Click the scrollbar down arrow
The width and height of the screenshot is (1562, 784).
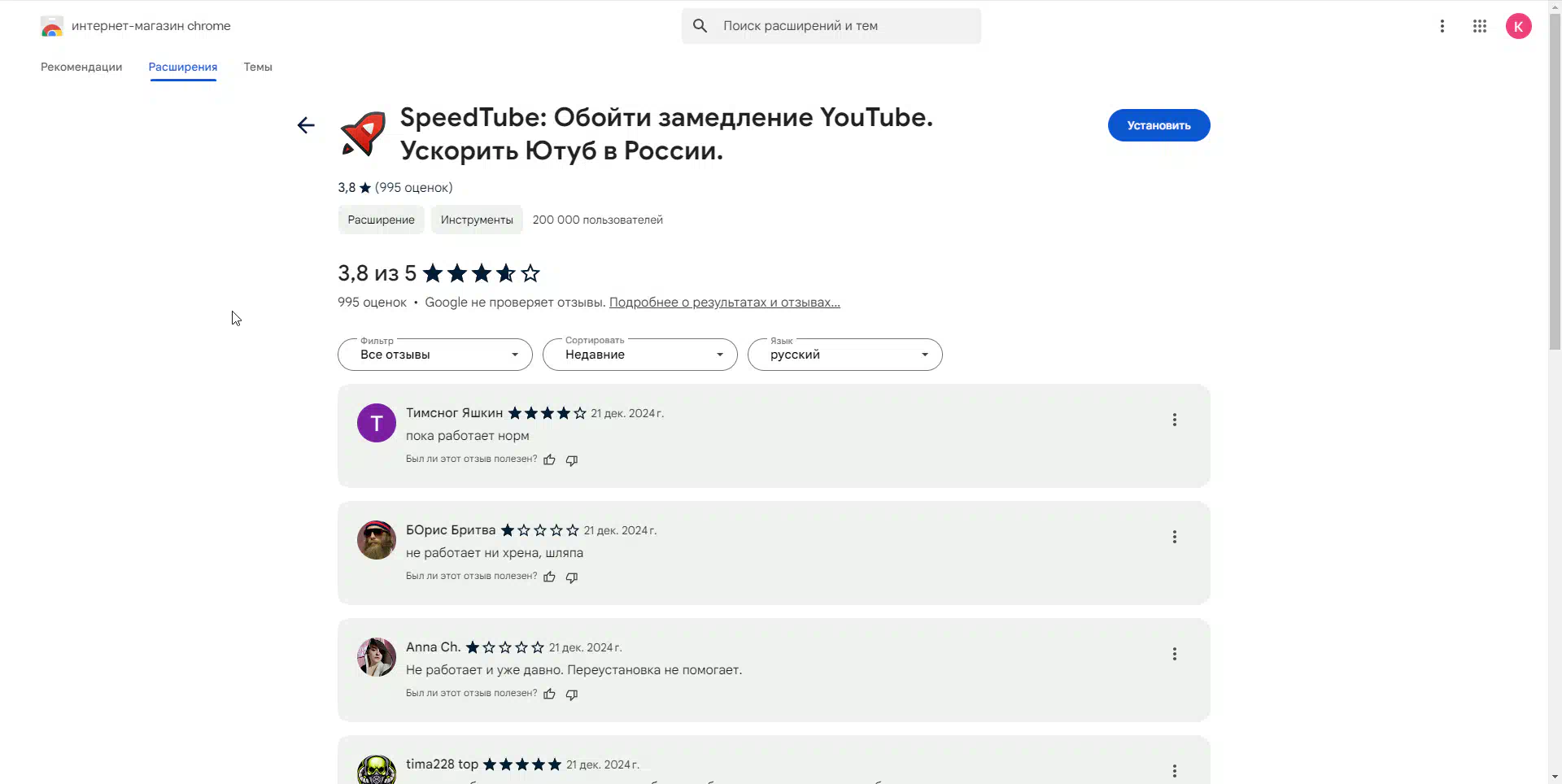click(1555, 777)
